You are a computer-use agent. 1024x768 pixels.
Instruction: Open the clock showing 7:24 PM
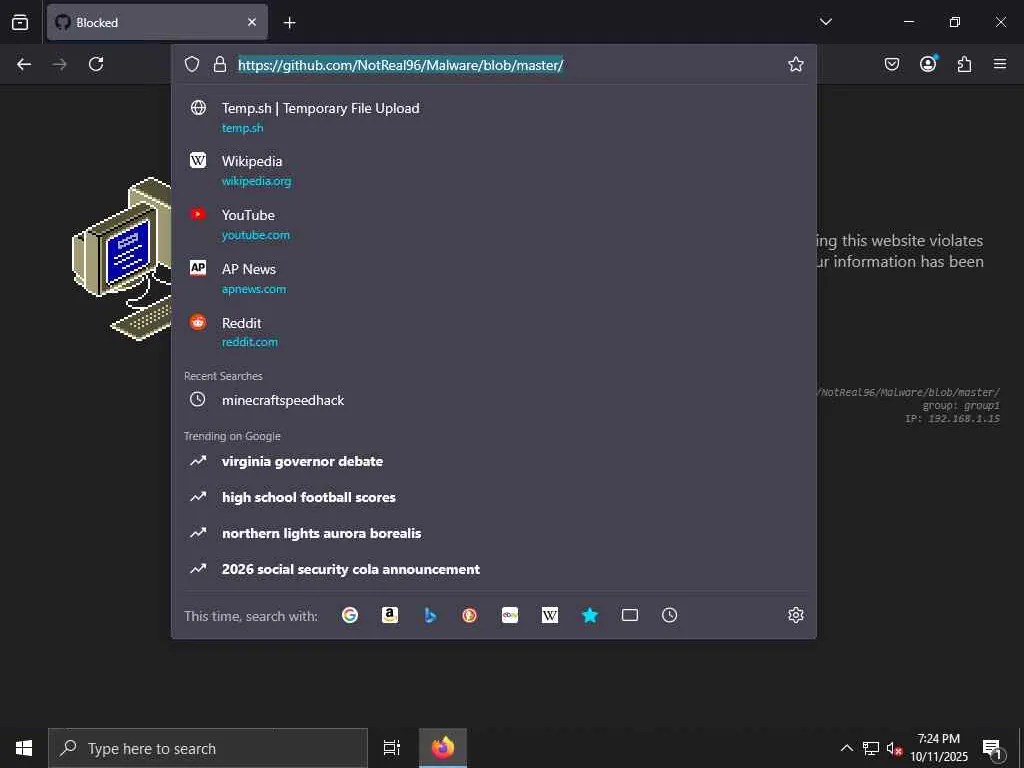(x=939, y=748)
